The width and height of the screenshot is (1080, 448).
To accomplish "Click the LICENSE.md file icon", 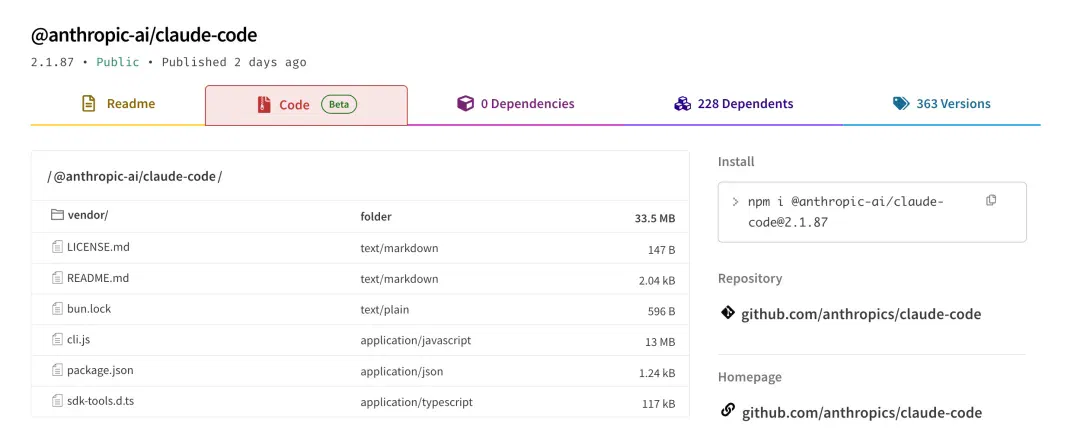I will [x=57, y=247].
